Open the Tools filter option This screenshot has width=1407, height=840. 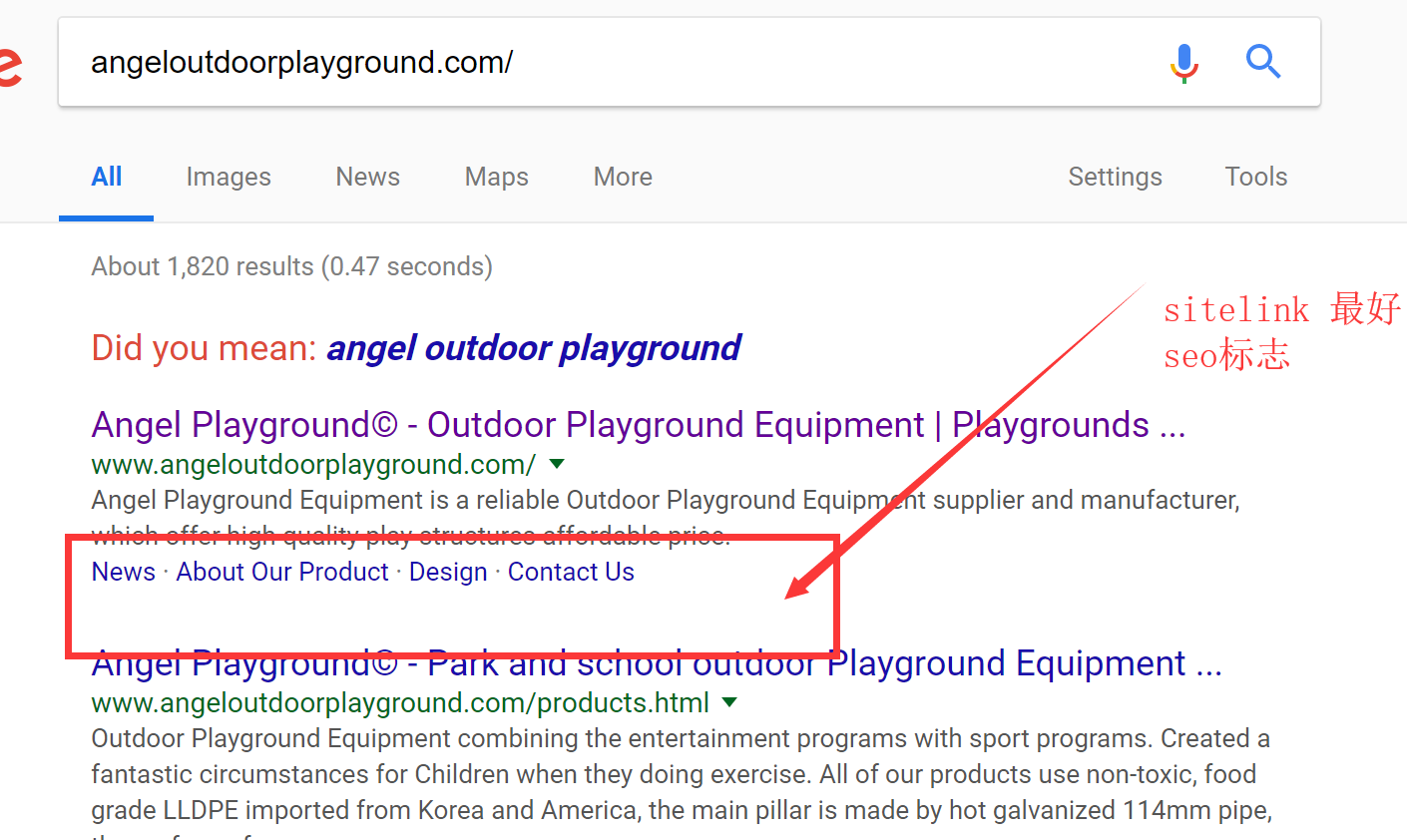coord(1255,177)
